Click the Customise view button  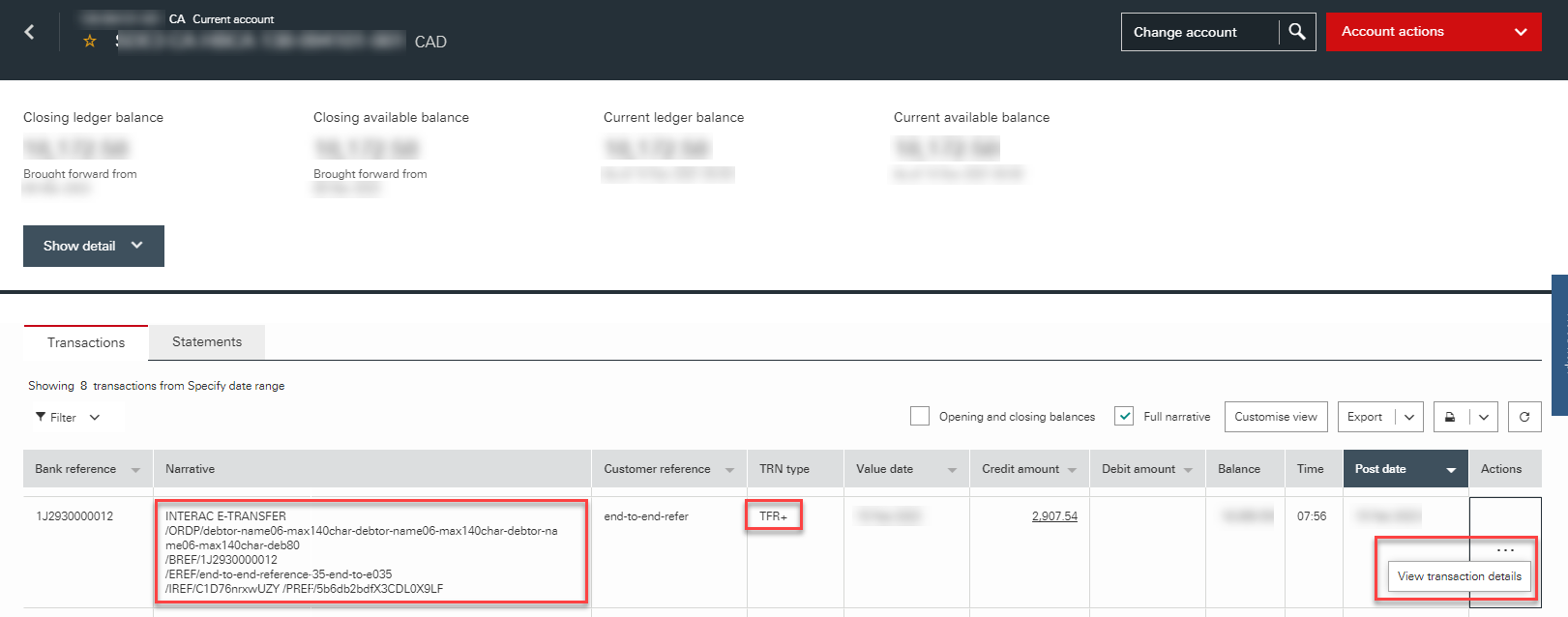tap(1275, 417)
